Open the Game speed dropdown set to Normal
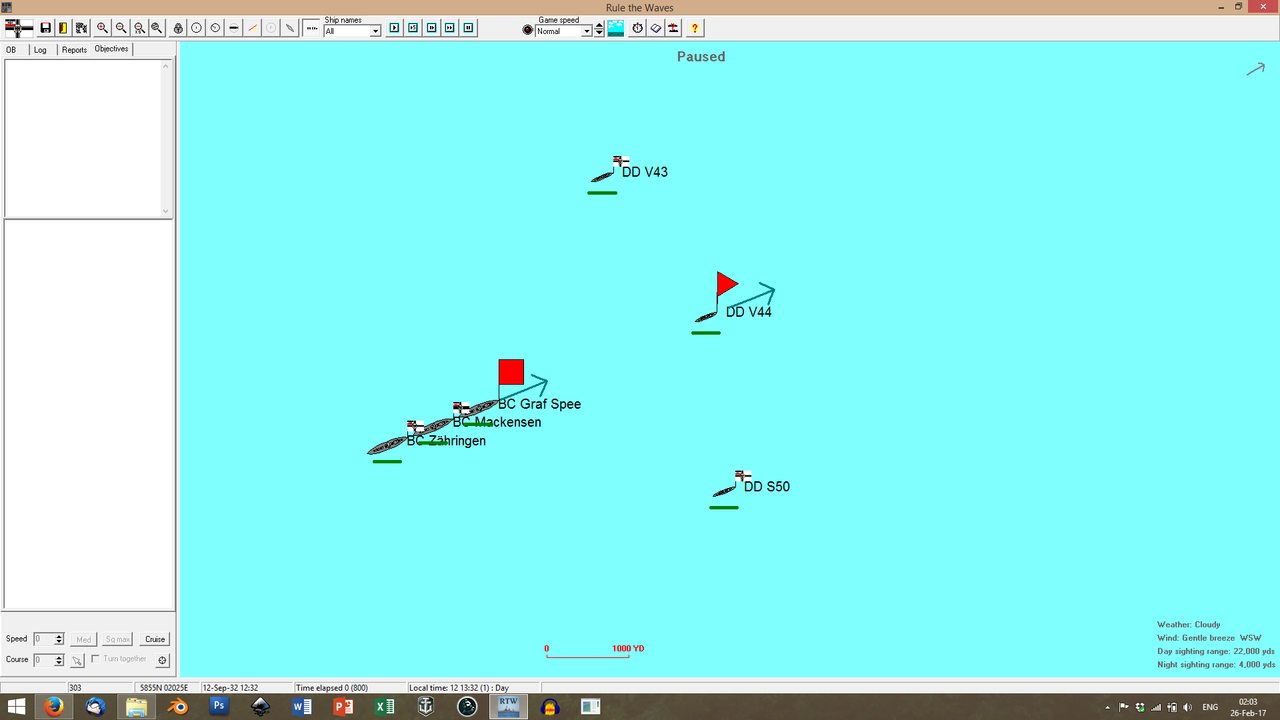The height and width of the screenshot is (720, 1280). (x=585, y=30)
